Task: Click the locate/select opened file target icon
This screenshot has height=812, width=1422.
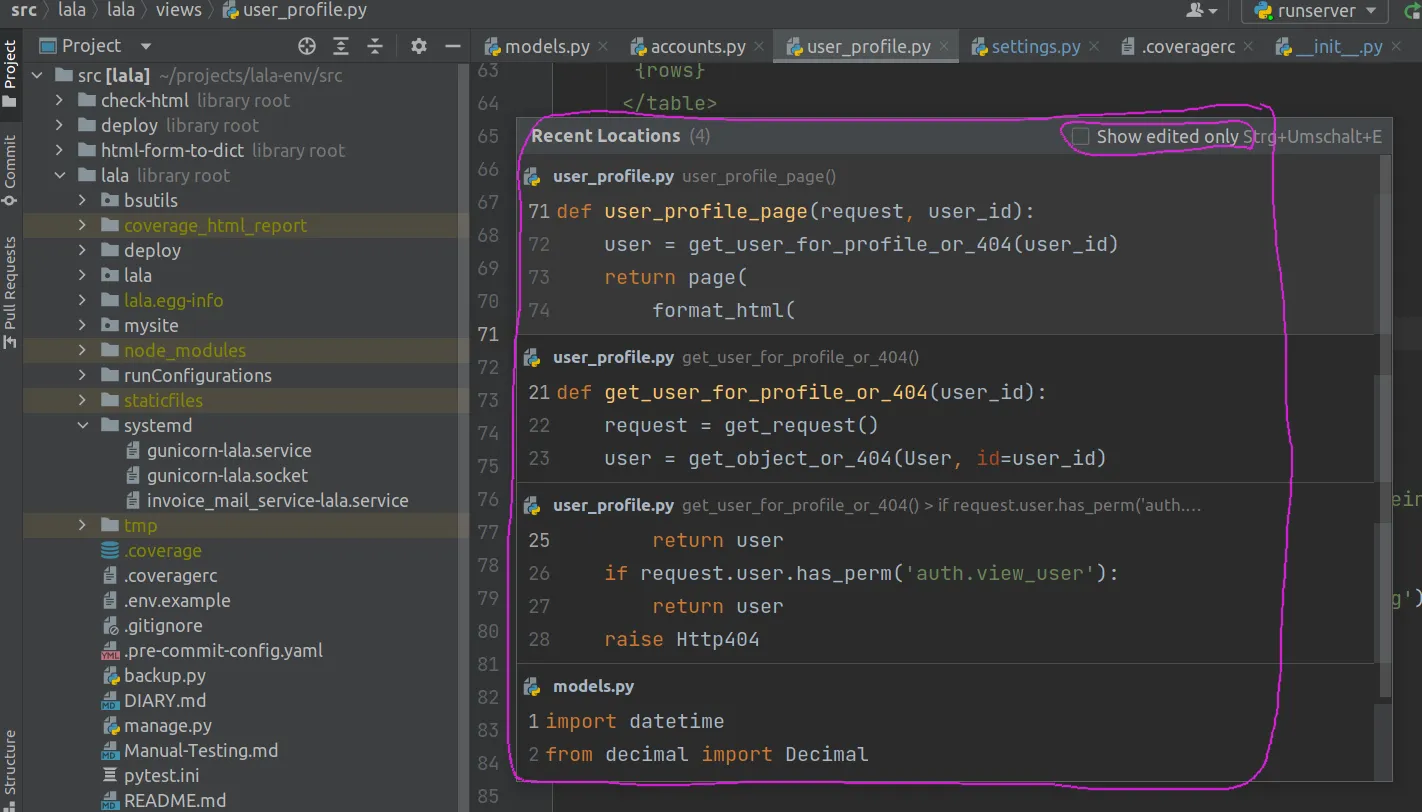Action: 307,46
